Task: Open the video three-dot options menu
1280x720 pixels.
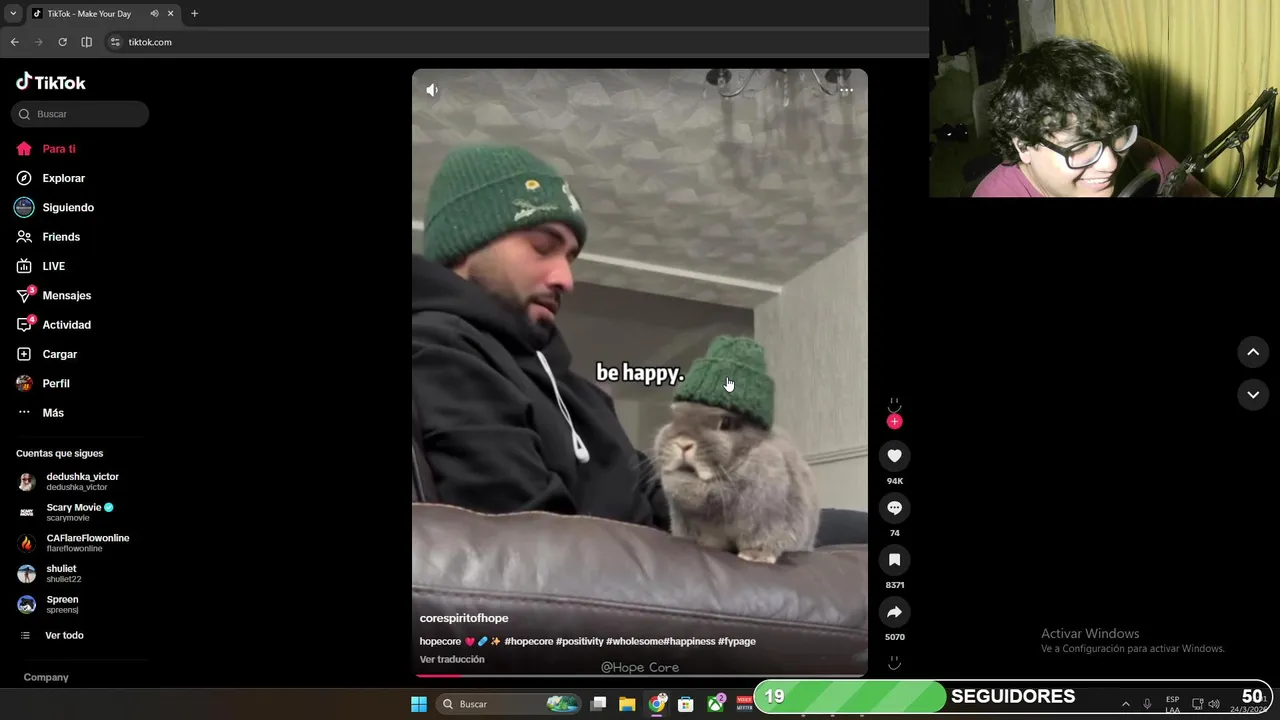Action: click(x=846, y=90)
